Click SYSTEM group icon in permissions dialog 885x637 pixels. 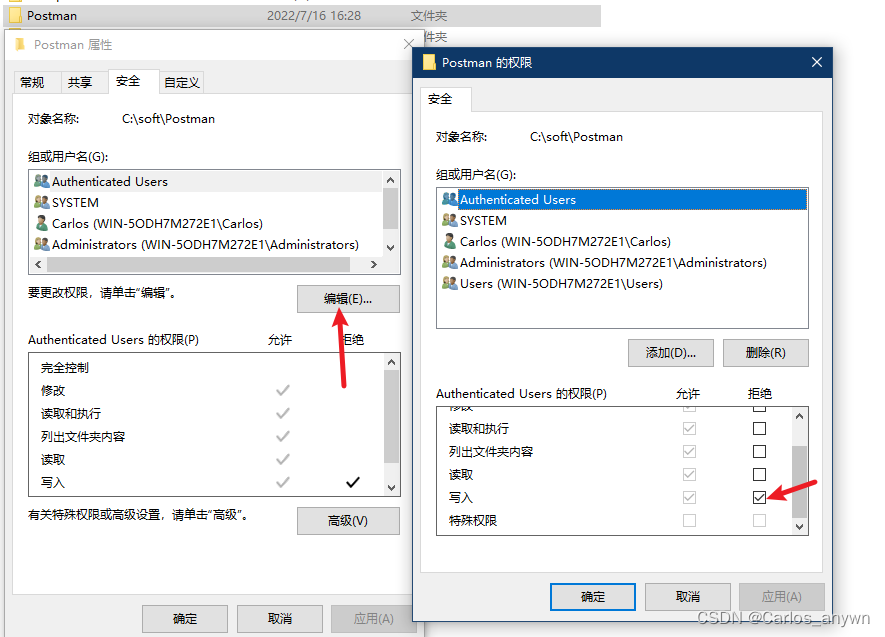450,220
